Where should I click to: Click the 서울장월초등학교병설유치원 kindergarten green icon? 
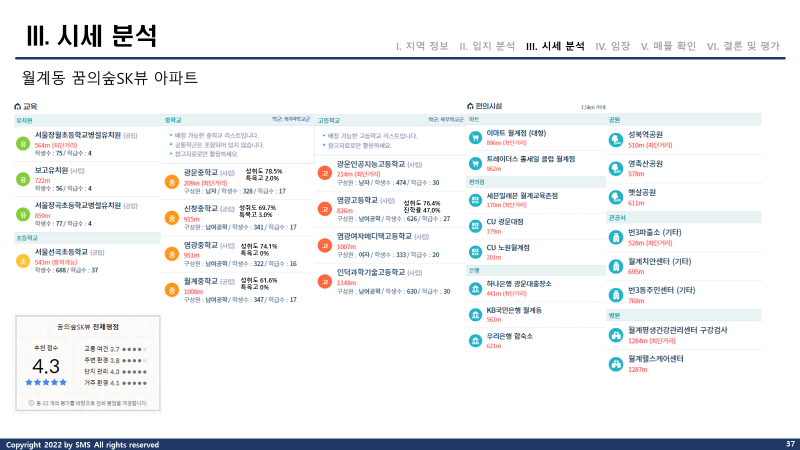click(23, 144)
